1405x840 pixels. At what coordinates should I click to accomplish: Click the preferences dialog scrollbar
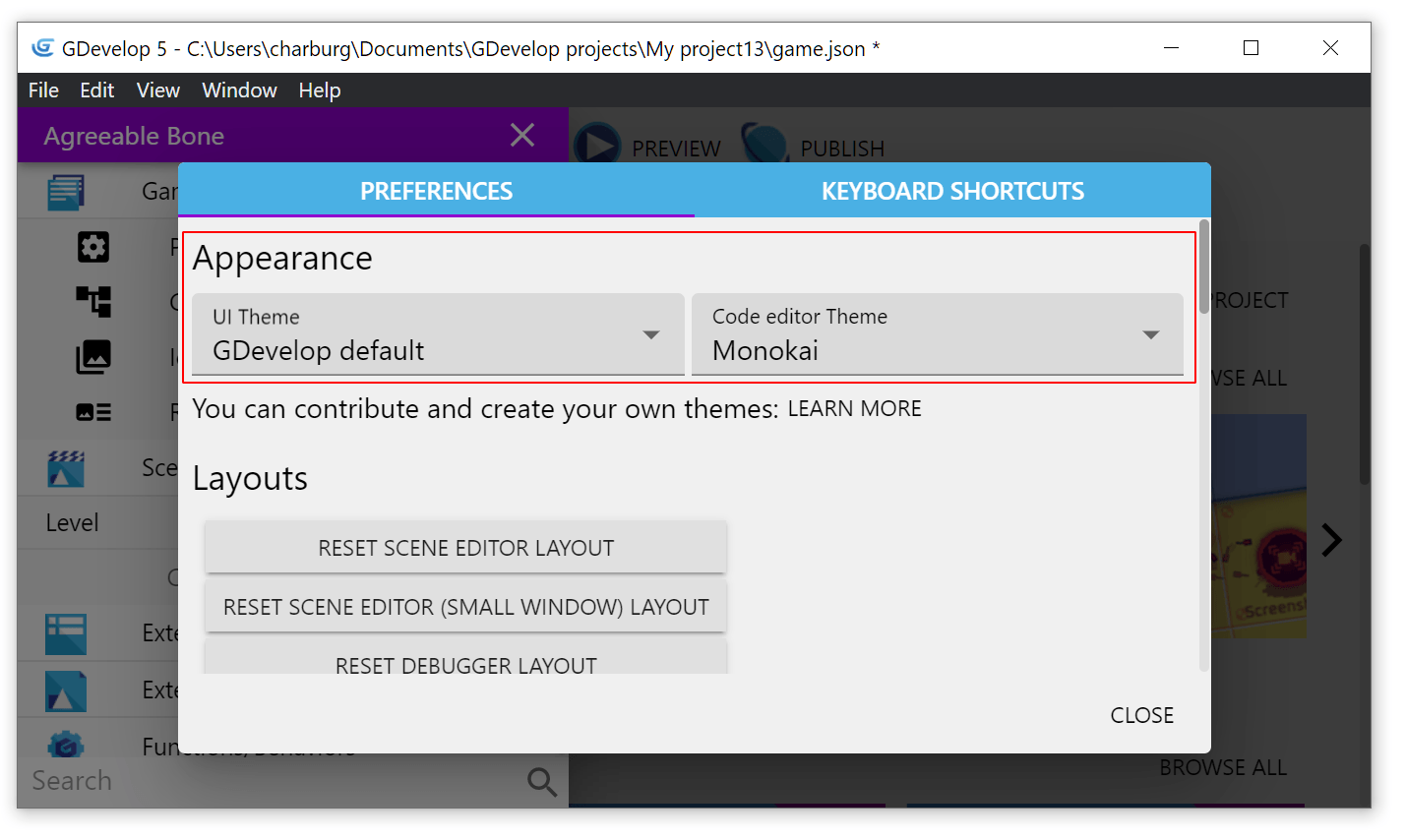1204,268
